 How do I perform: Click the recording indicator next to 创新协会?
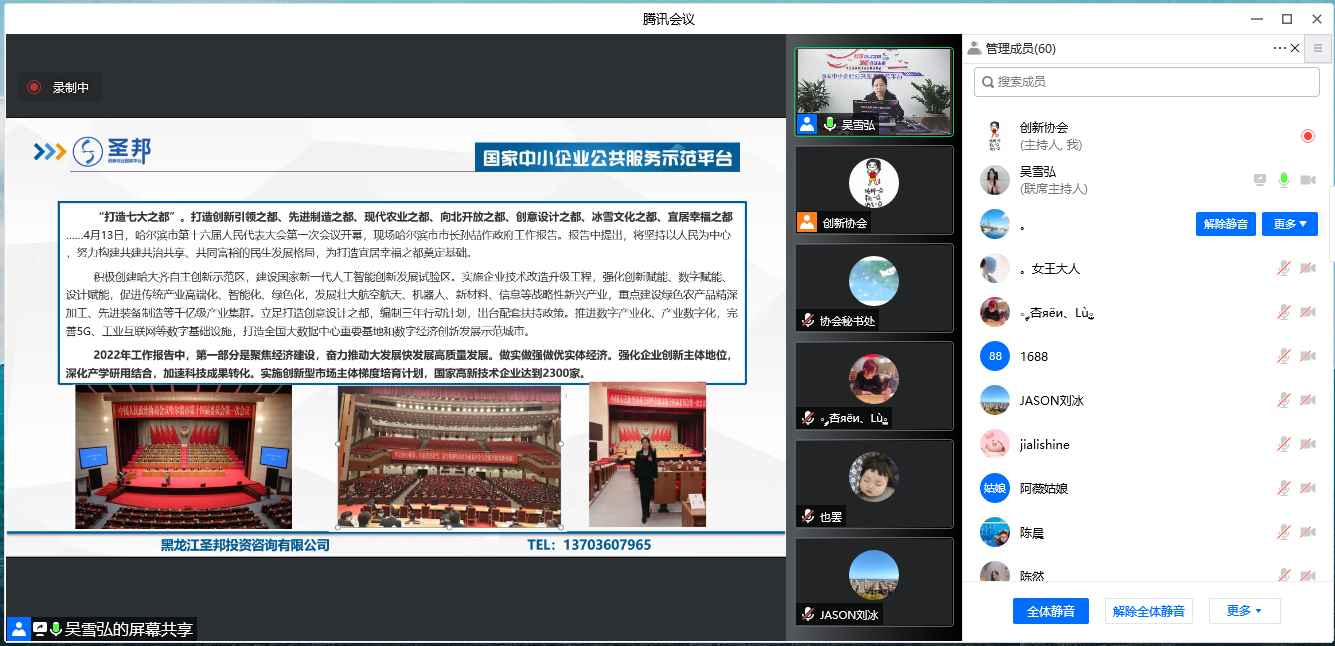click(1307, 136)
